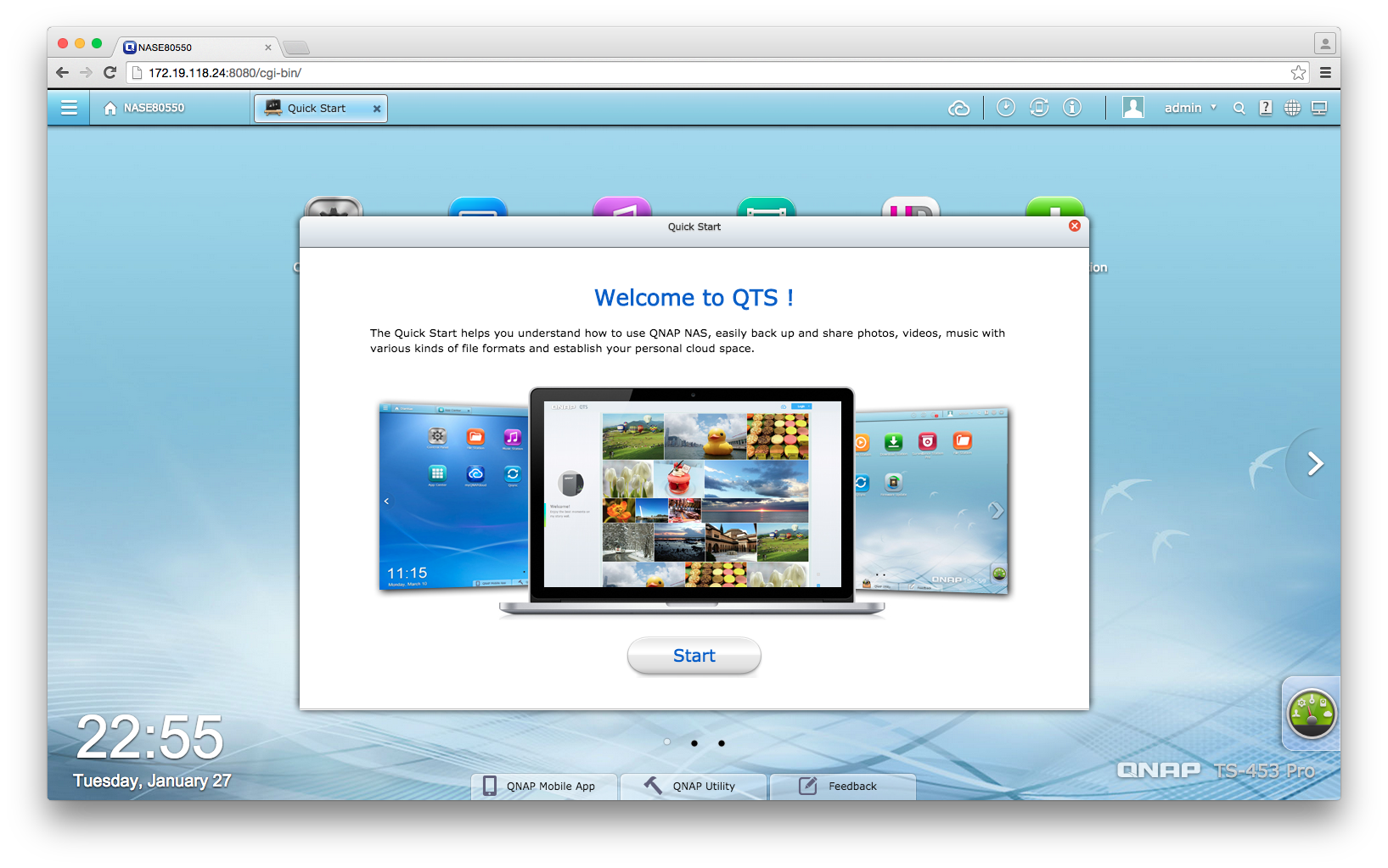
Task: Close the Quick Start taskbar tab
Action: 377,109
